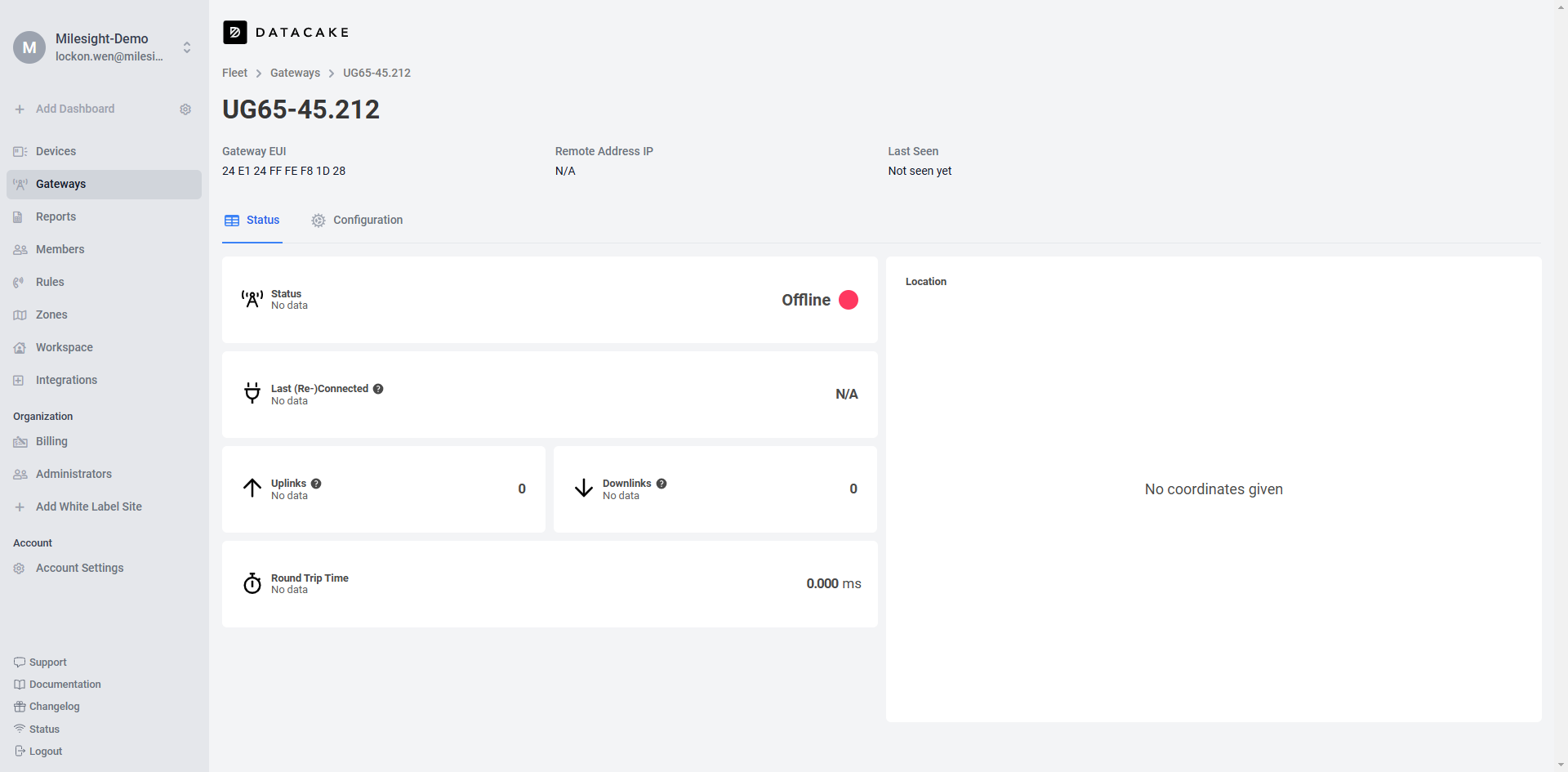
Task: Click the Workspace icon in sidebar
Action: pos(20,348)
